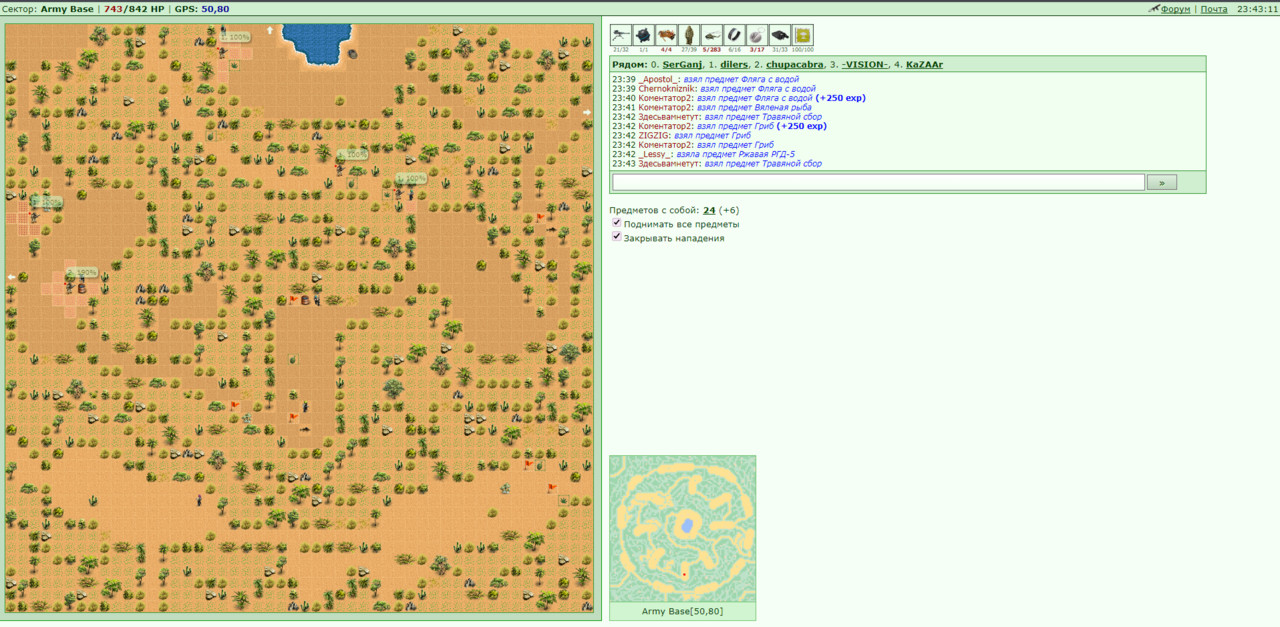Screen dimensions: 1280x627
Task: Select the helicopter item showing 5/283
Action: (x=712, y=35)
